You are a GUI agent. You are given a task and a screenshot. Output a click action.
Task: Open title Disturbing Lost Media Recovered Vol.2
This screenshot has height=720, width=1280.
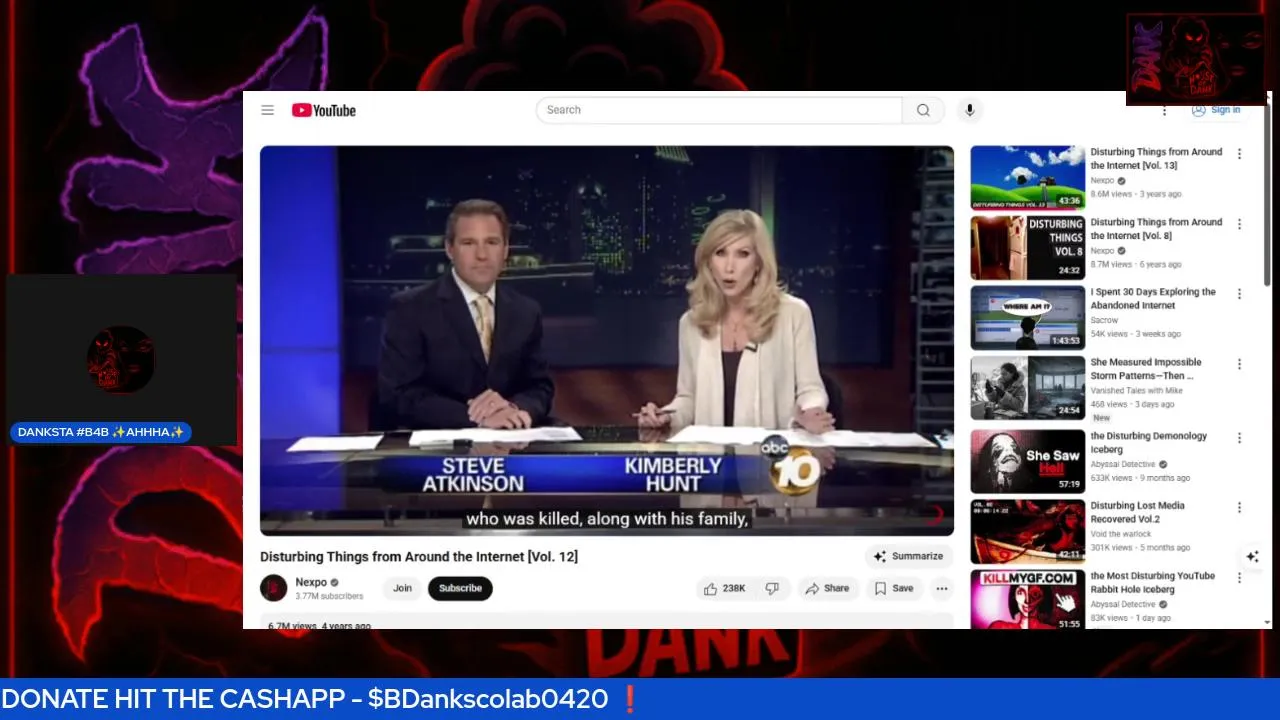click(x=1137, y=512)
